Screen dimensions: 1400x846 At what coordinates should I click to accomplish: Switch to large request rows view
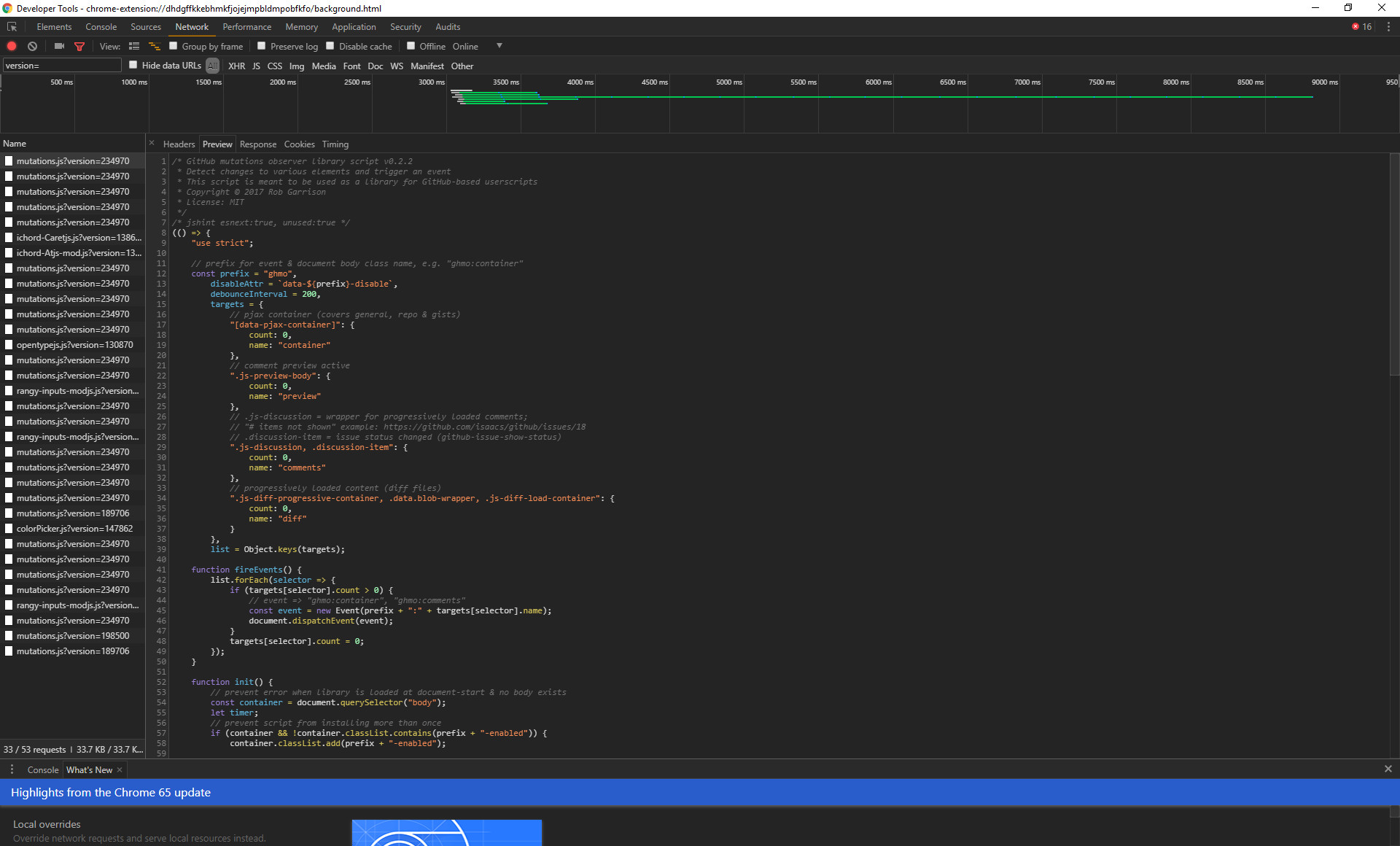pos(134,46)
